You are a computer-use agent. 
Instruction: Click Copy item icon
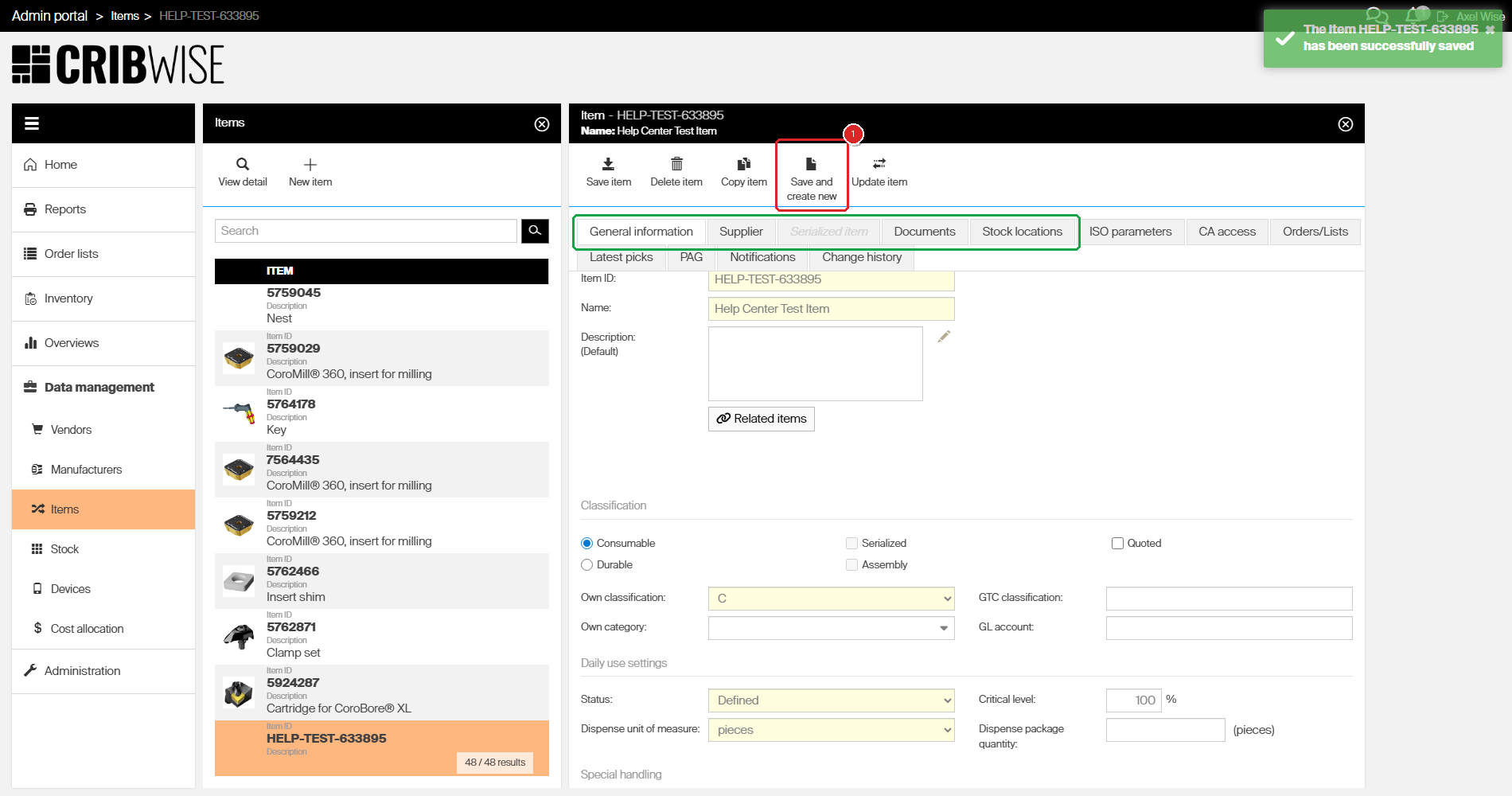click(744, 164)
